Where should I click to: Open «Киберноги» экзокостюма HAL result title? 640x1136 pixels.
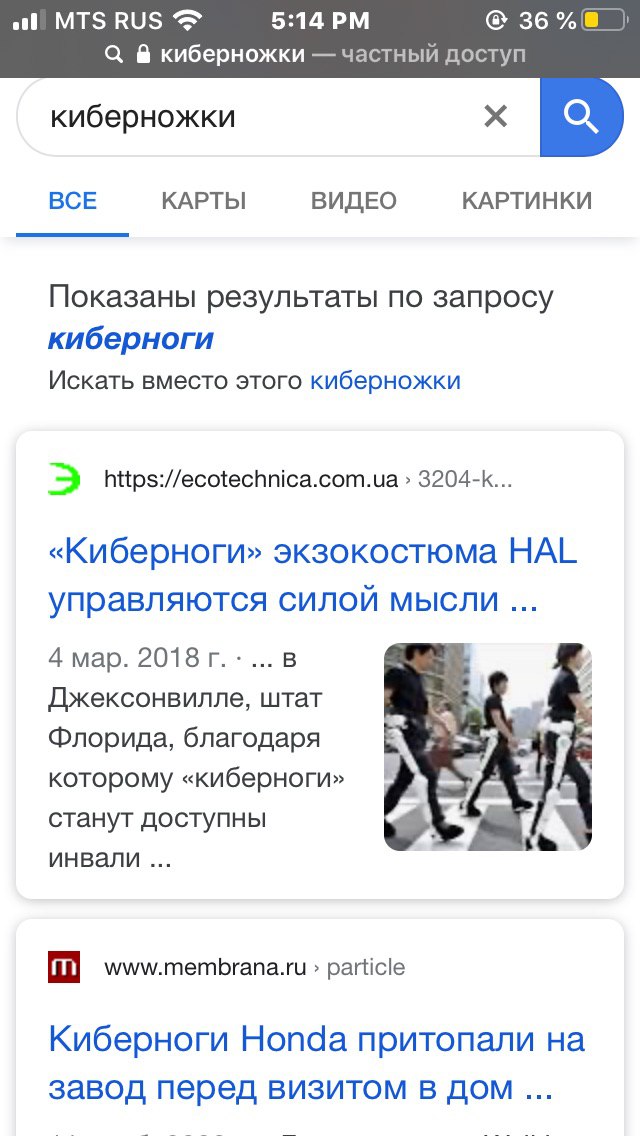313,577
